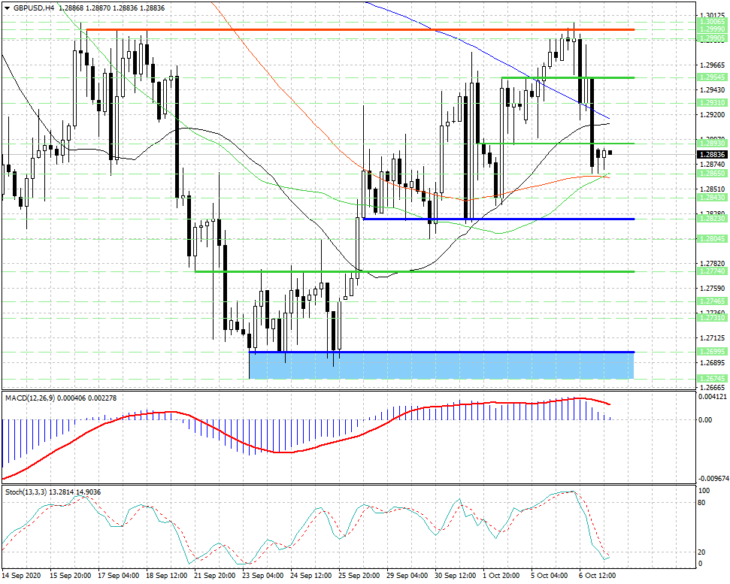Select the green line at 1.28930
Screen dimensions: 730x584
[557, 143]
